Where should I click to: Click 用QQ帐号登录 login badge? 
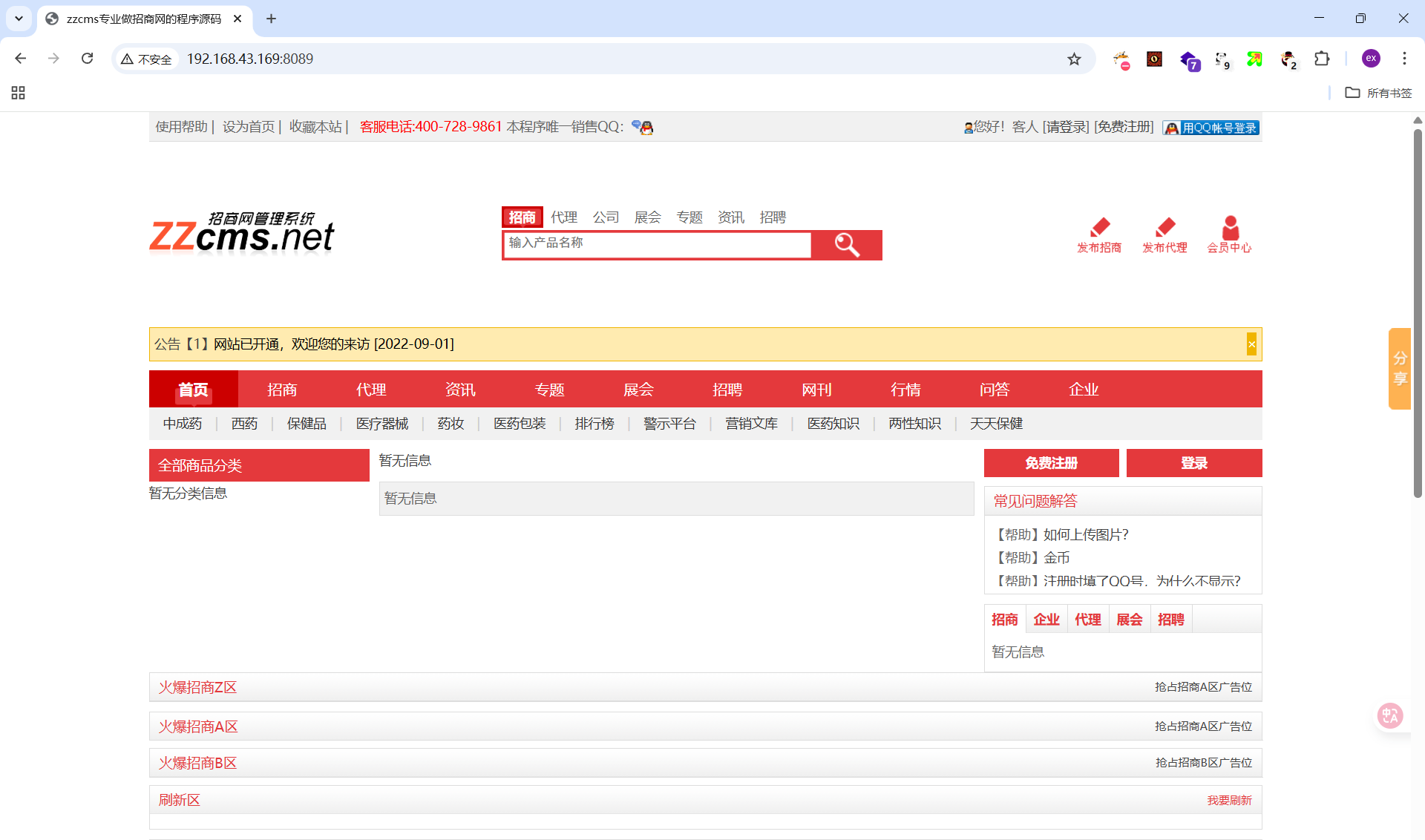point(1211,128)
